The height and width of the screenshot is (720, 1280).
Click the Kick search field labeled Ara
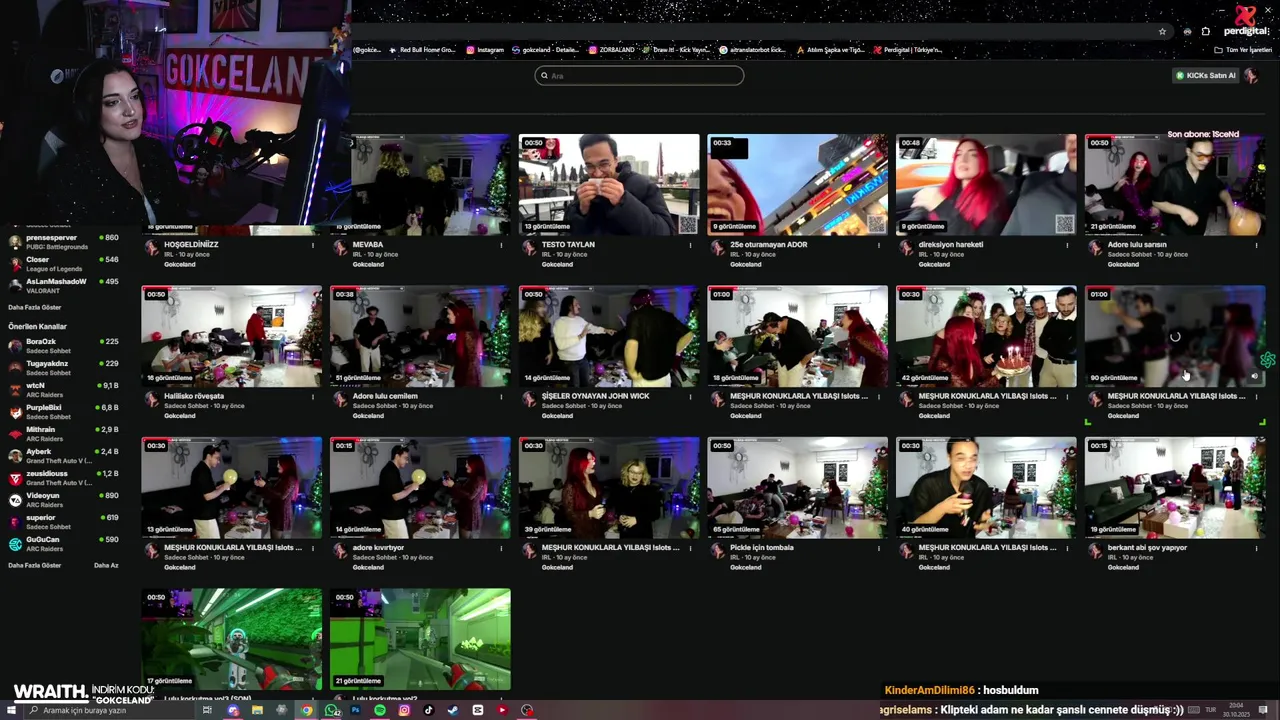[639, 76]
